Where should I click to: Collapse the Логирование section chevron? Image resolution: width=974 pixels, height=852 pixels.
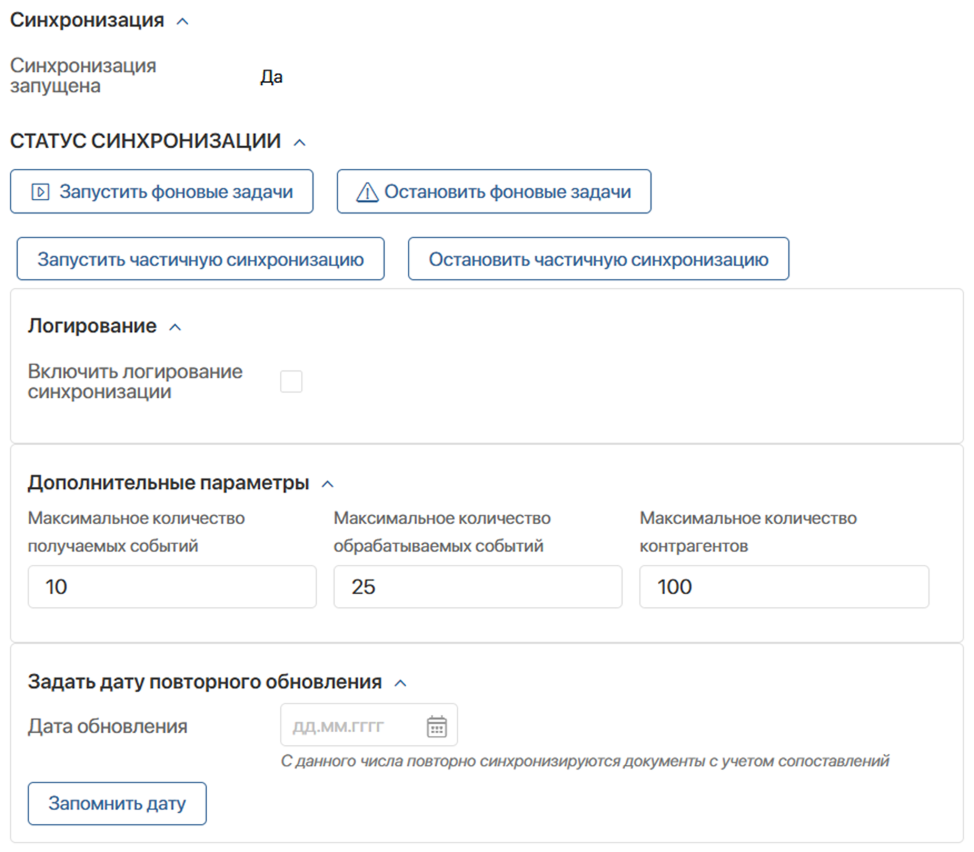[x=176, y=327]
